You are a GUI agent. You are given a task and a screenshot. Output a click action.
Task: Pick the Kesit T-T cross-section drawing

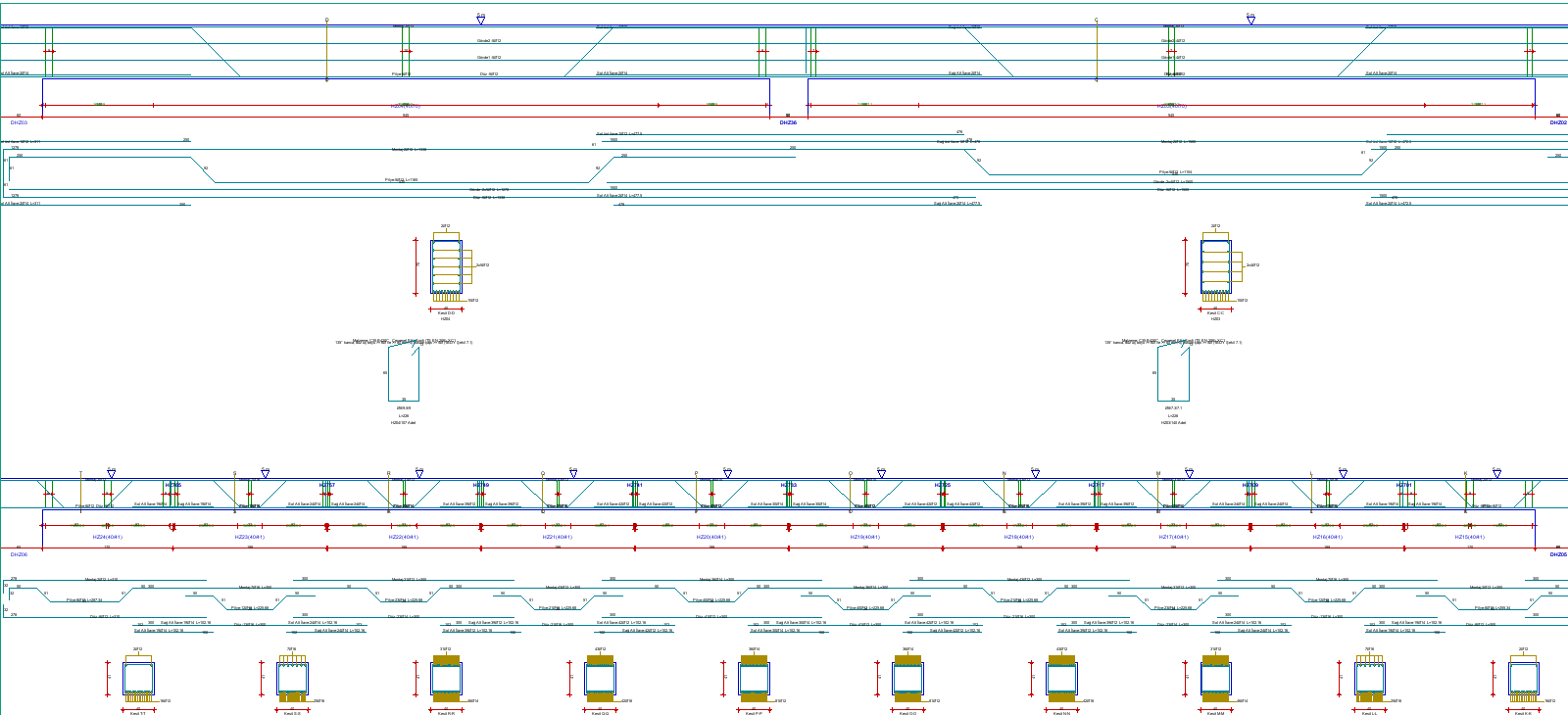138,680
